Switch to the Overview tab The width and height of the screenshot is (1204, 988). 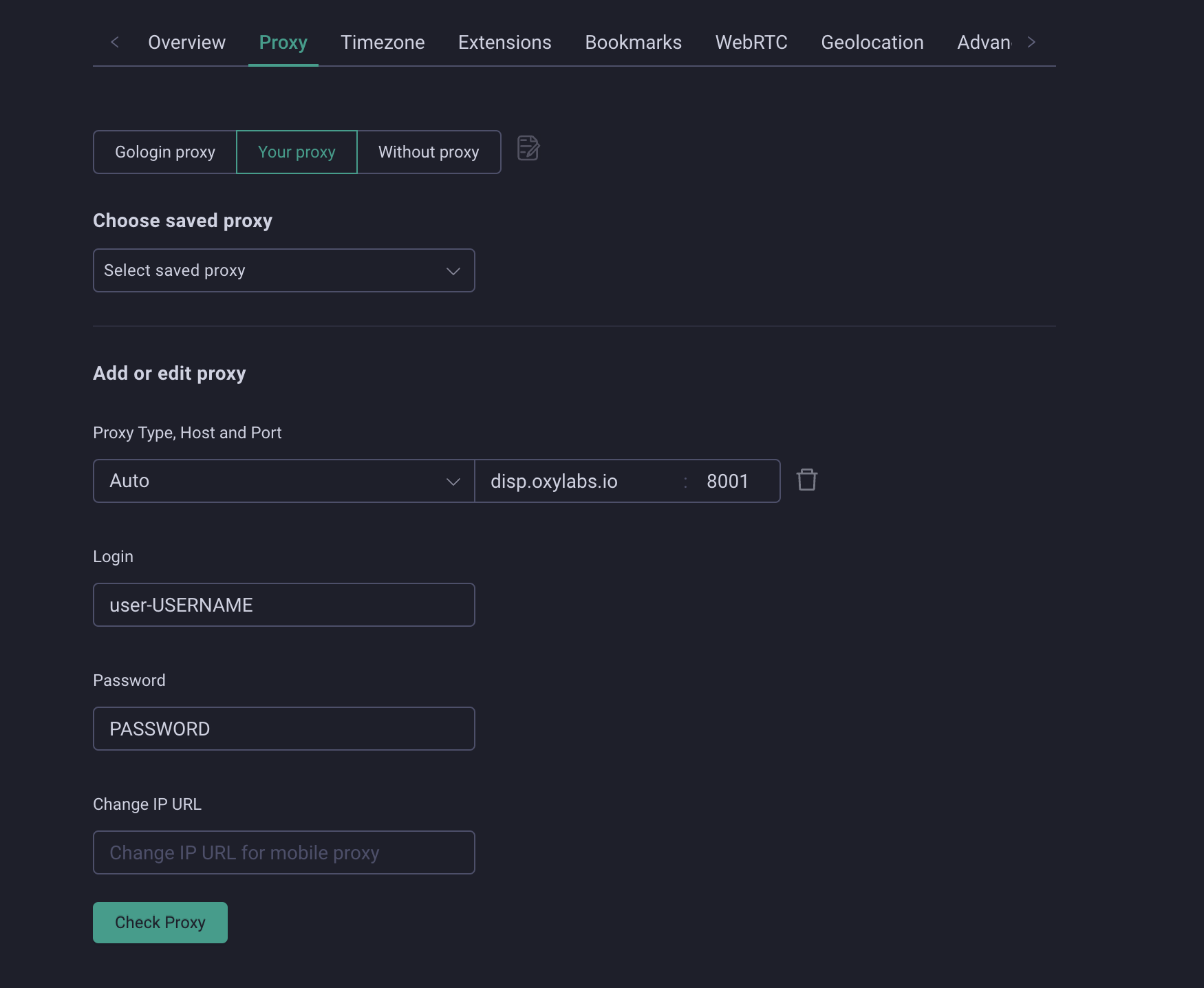186,42
